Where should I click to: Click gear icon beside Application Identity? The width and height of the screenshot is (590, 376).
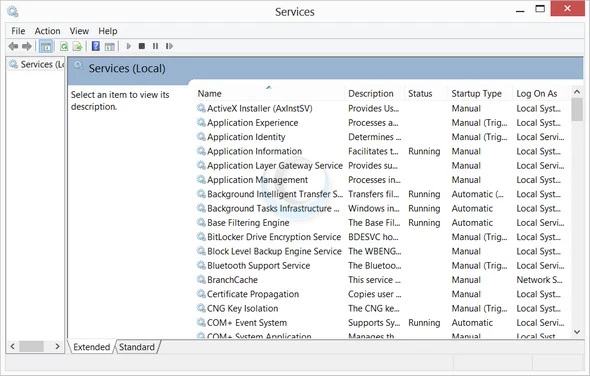pyautogui.click(x=201, y=137)
